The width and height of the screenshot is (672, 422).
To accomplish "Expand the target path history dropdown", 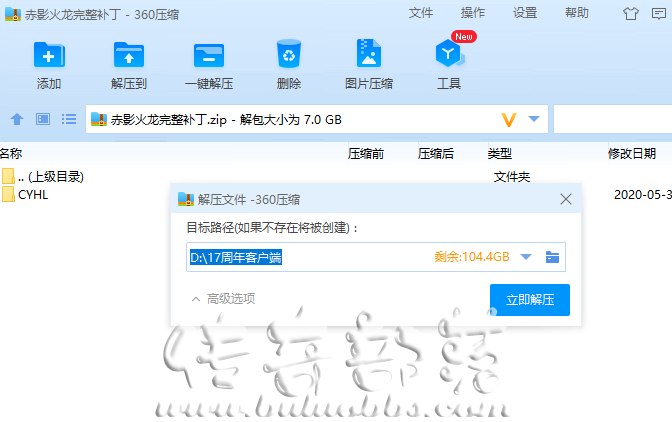I will click(x=526, y=257).
